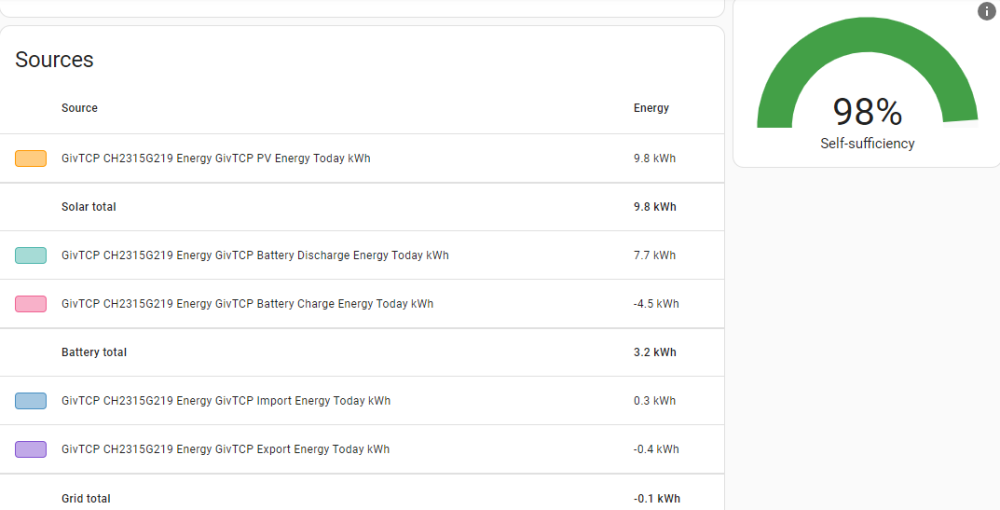Image resolution: width=1000 pixels, height=510 pixels.
Task: Click the Self-sufficiency label
Action: tap(867, 143)
